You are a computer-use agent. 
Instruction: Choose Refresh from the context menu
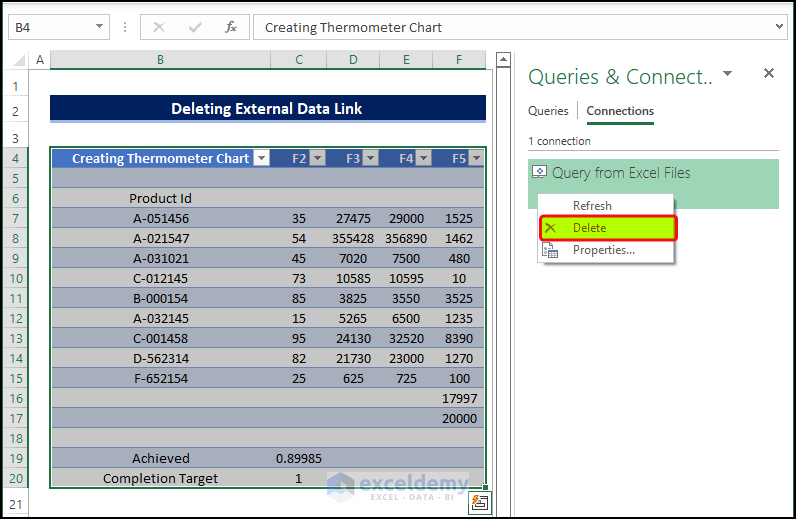[592, 206]
